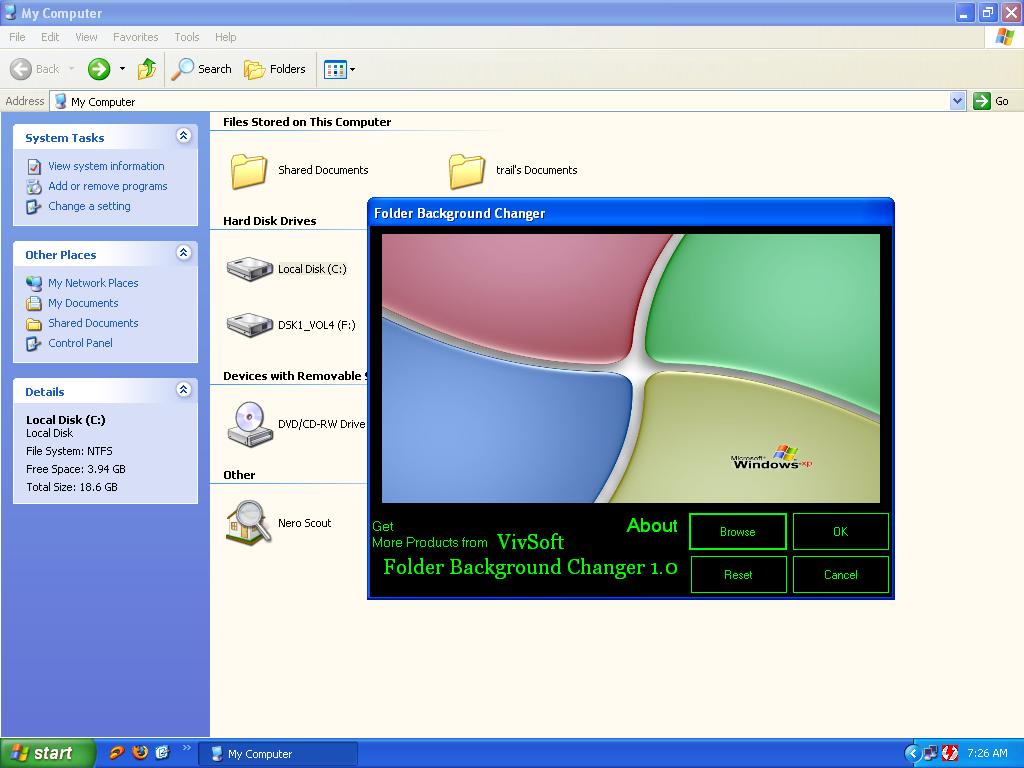Select the Local Disk (C:) drive icon
This screenshot has height=768, width=1024.
249,268
